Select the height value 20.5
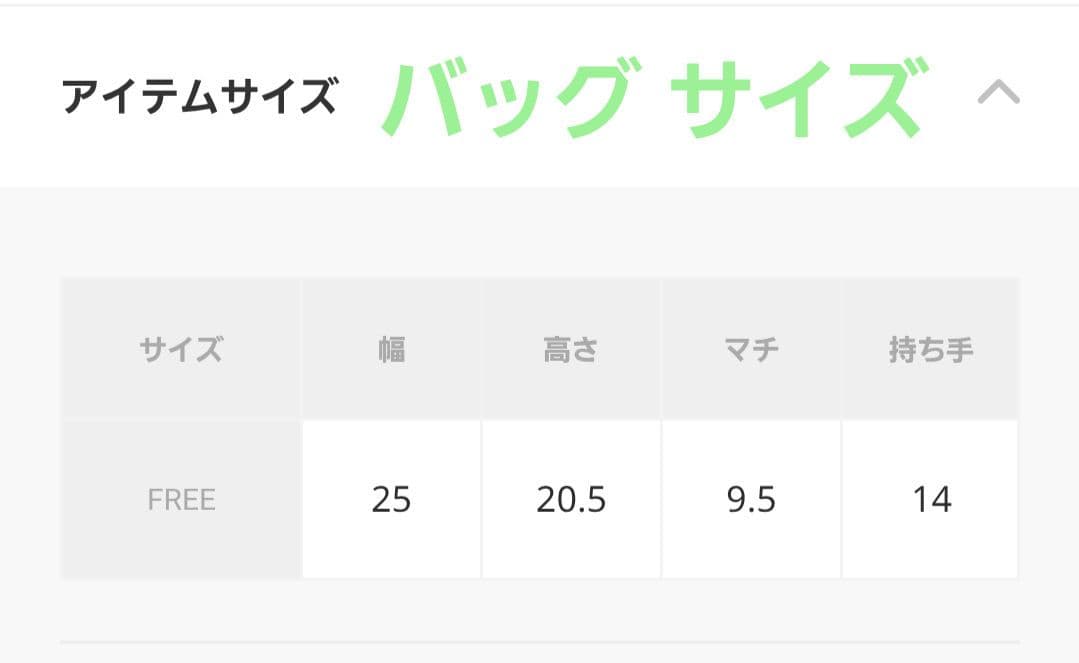Screen dimensions: 1079x663 pos(571,500)
